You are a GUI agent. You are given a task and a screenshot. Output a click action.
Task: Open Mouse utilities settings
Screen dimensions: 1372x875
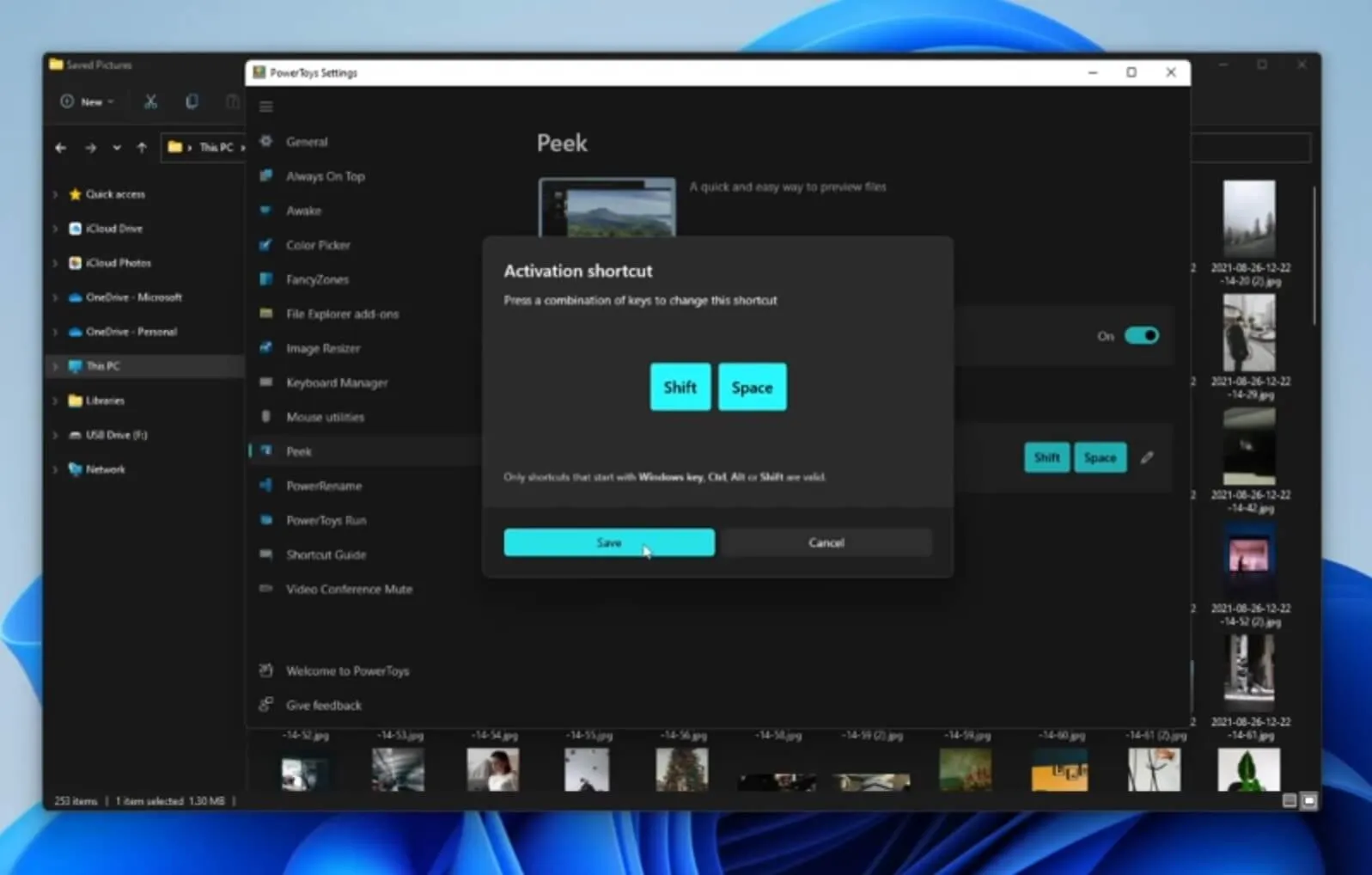point(325,417)
